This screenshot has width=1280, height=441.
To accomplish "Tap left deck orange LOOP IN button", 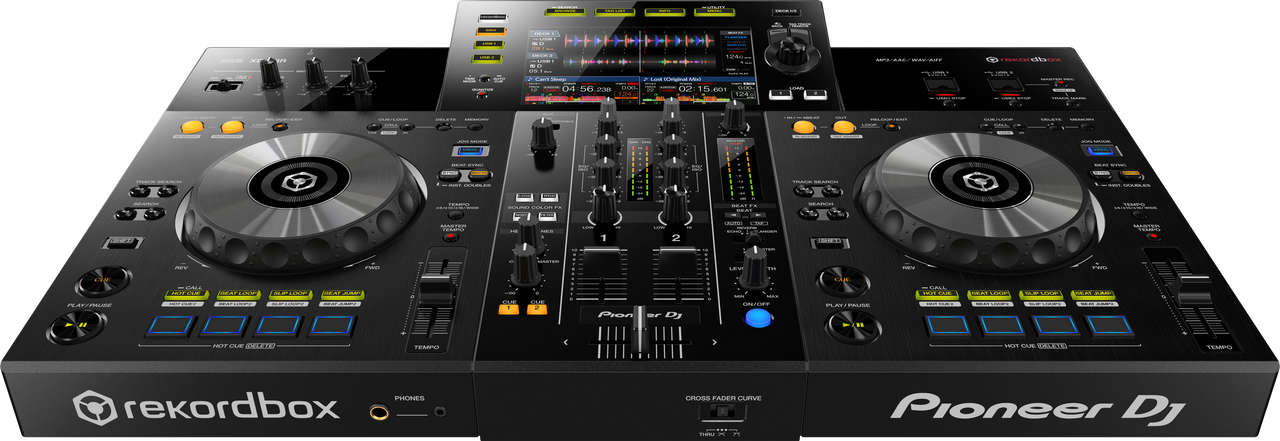I will 194,127.
